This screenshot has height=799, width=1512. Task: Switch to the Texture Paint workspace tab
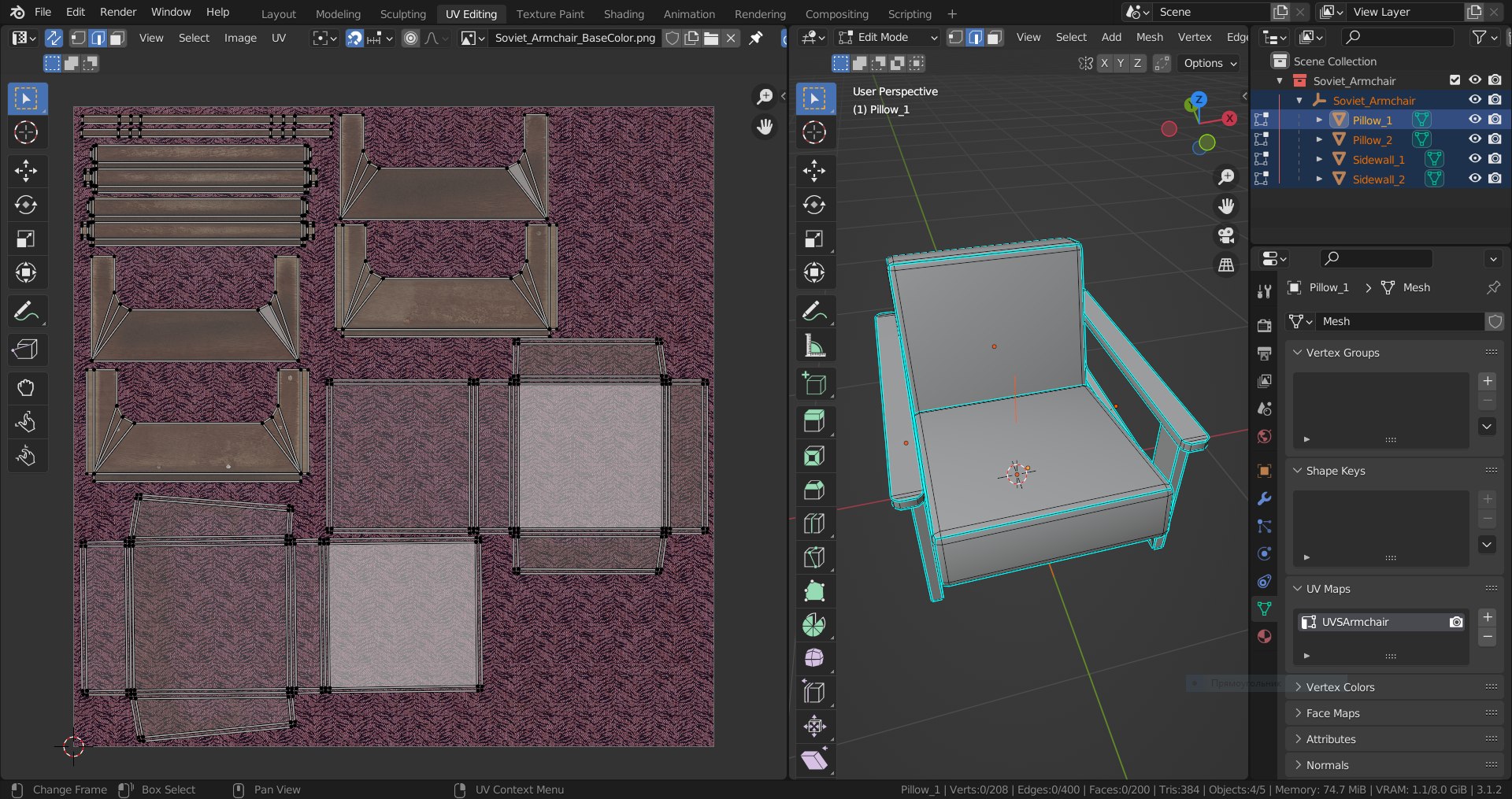pyautogui.click(x=550, y=13)
